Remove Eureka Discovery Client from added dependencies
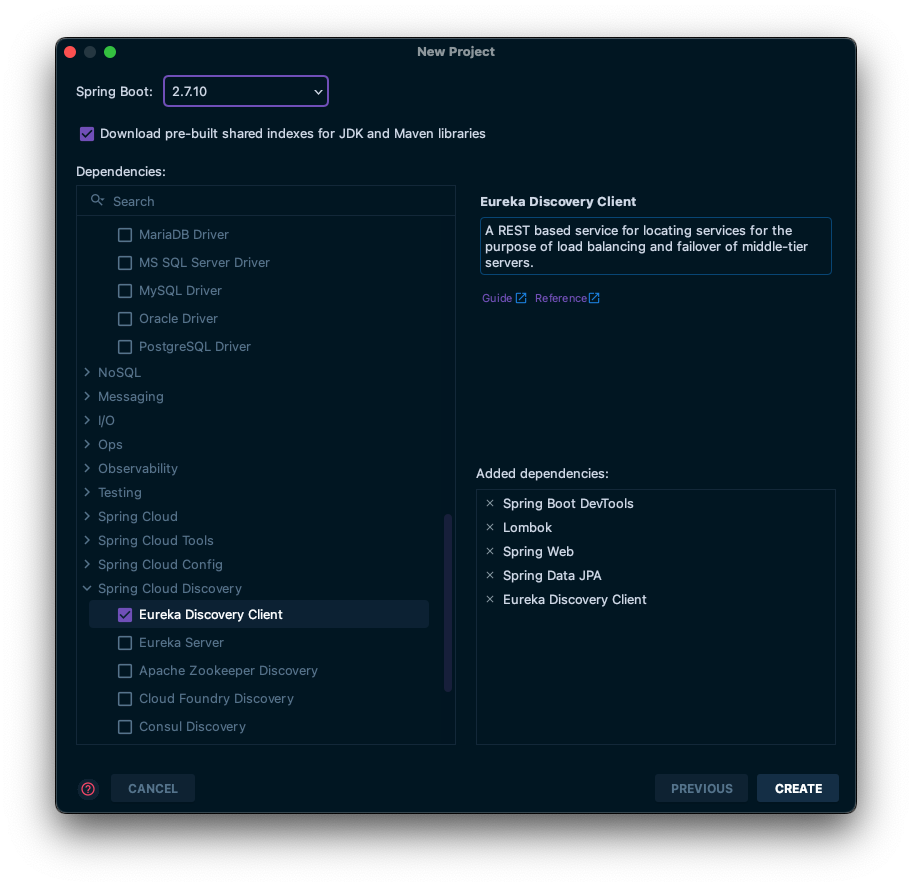 point(490,599)
